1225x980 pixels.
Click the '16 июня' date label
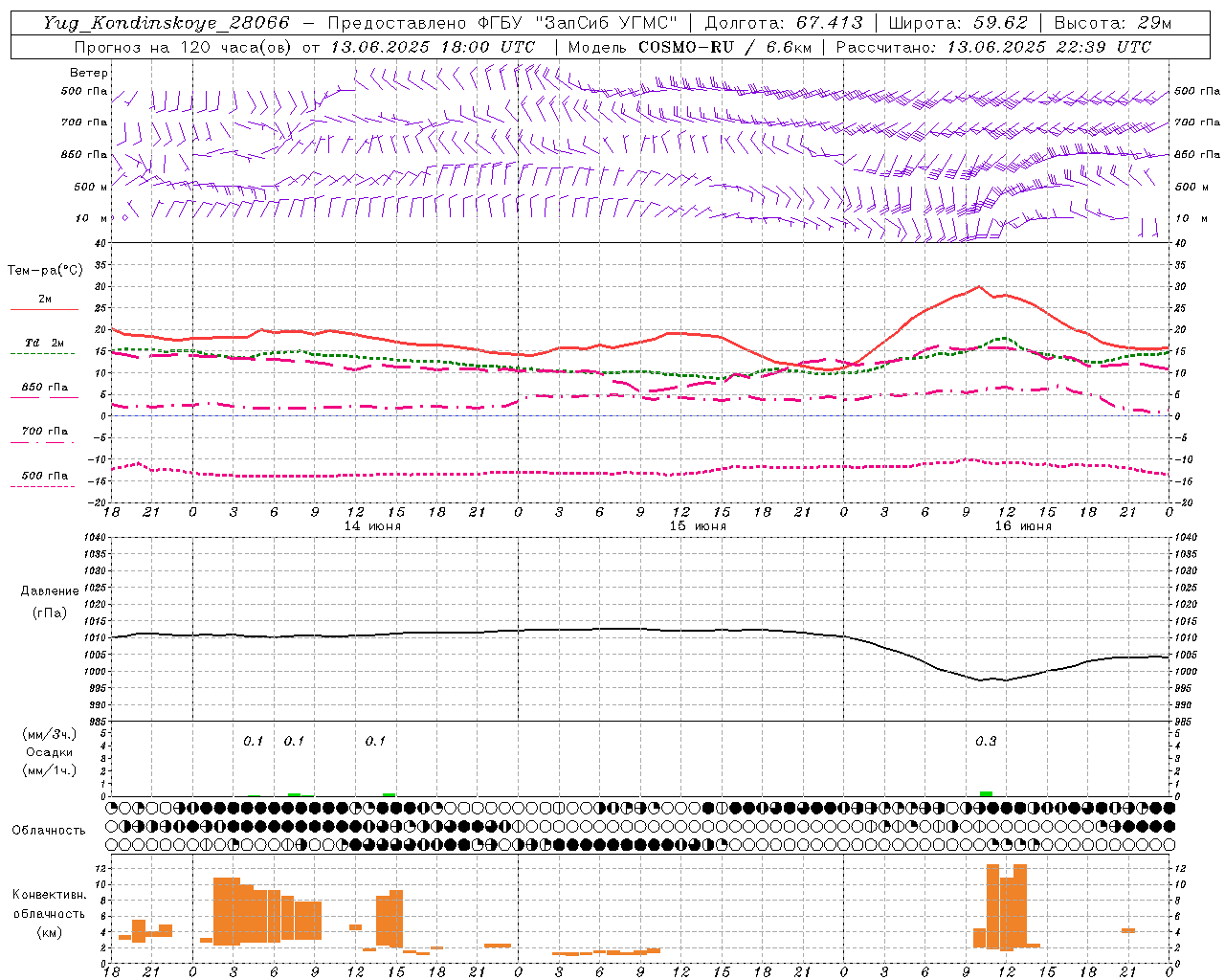pos(1023,525)
